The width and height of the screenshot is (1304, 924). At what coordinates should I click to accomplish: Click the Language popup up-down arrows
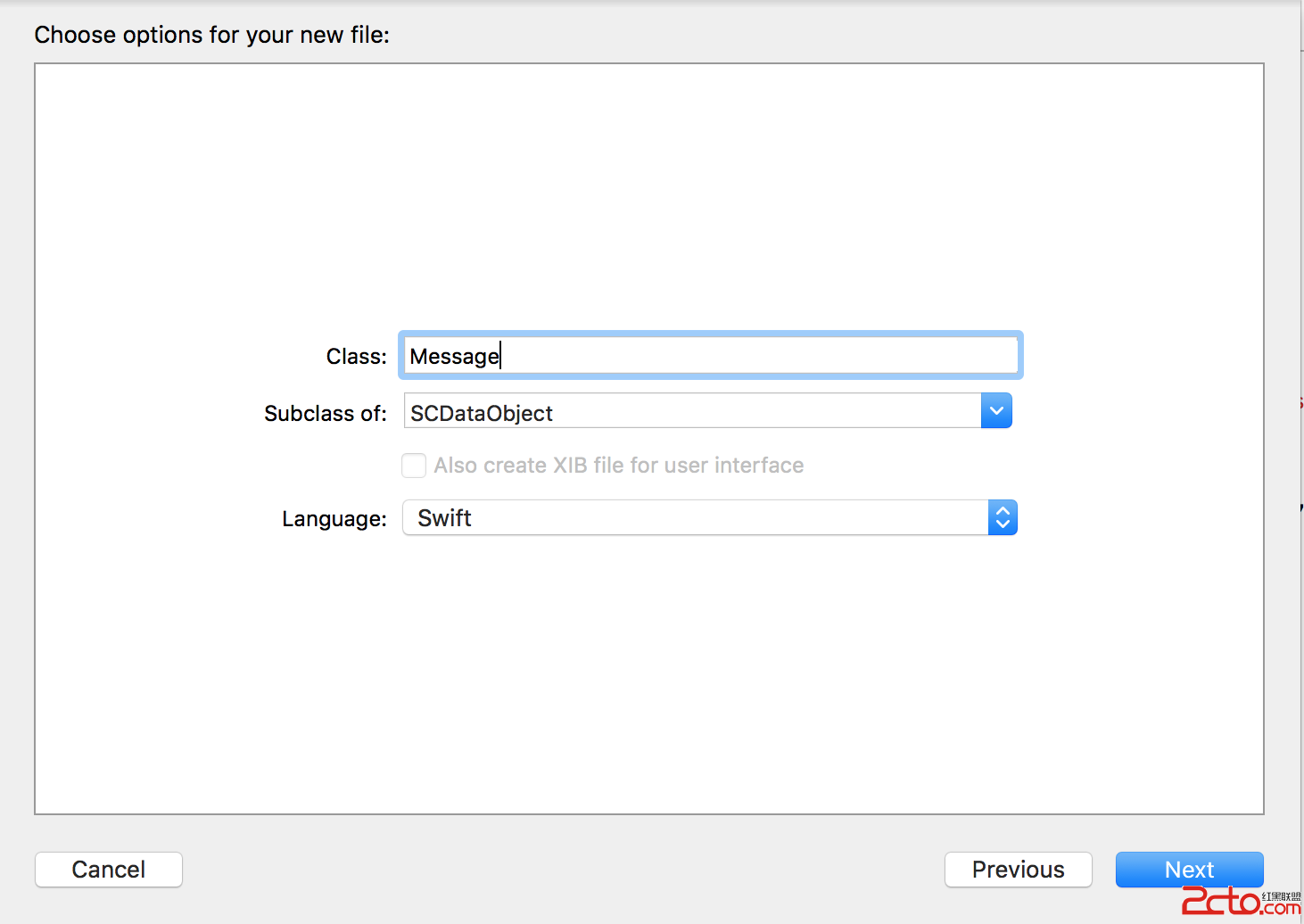(x=1003, y=518)
